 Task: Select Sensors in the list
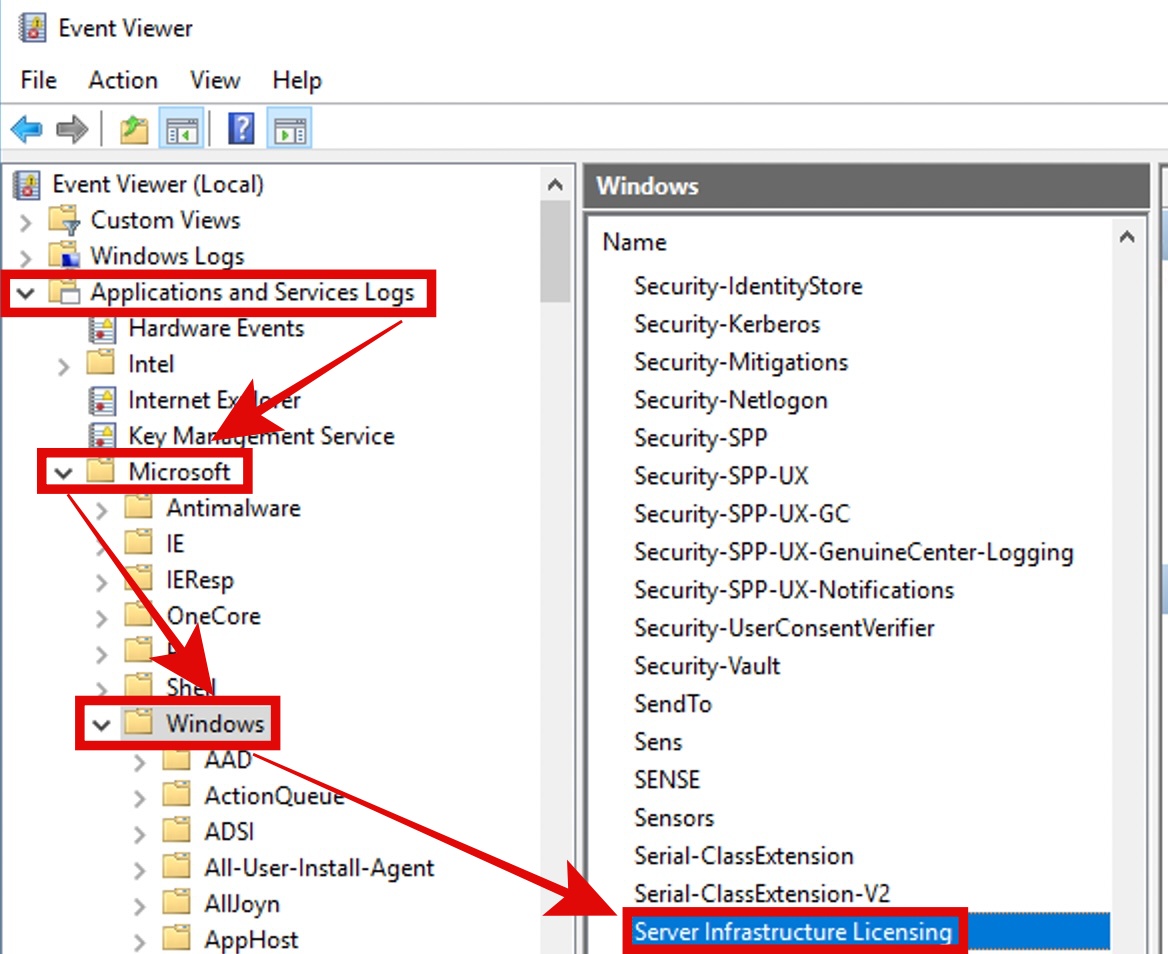point(674,818)
